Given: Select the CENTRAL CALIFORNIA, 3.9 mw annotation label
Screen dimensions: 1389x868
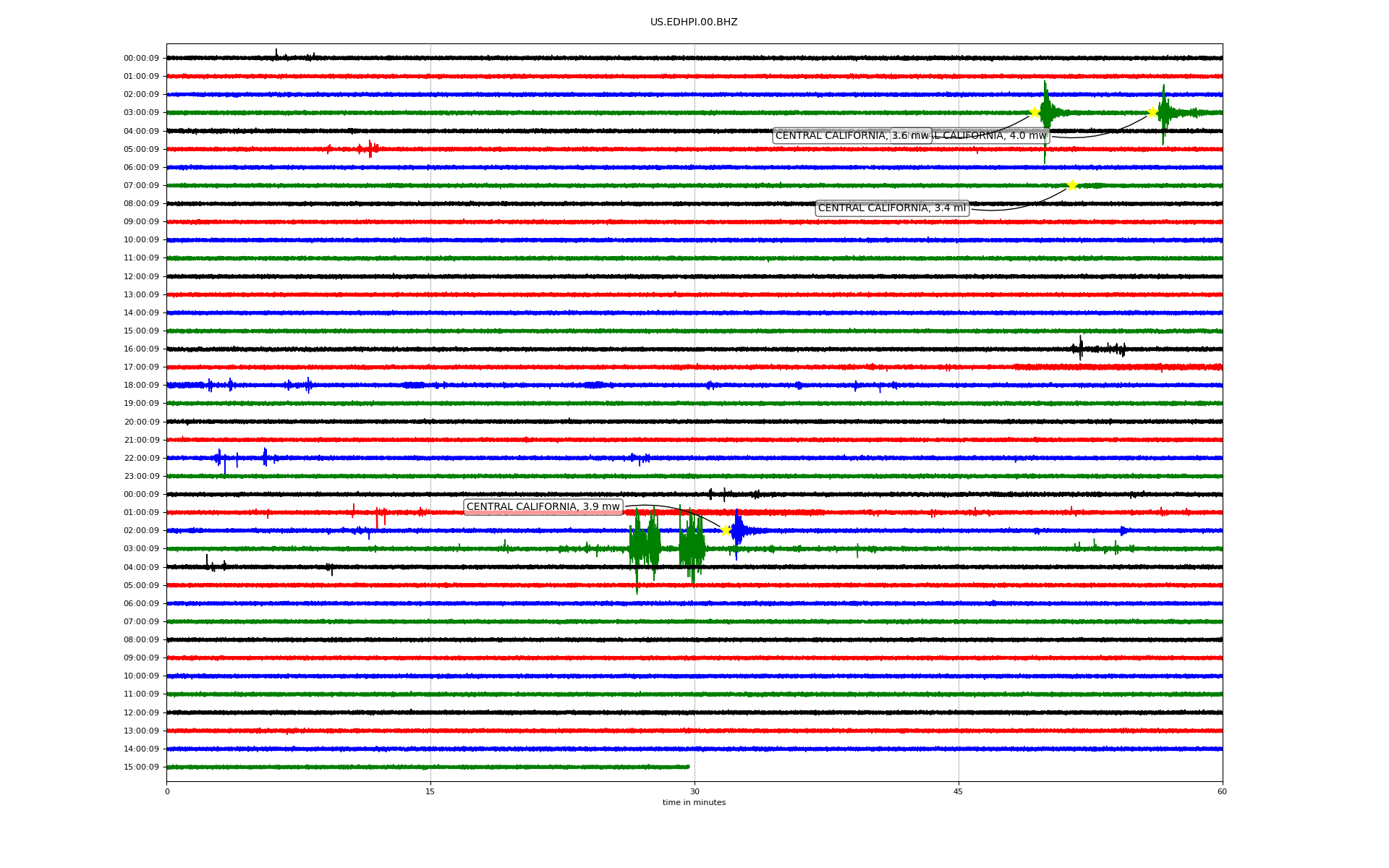Looking at the screenshot, I should click(x=543, y=507).
